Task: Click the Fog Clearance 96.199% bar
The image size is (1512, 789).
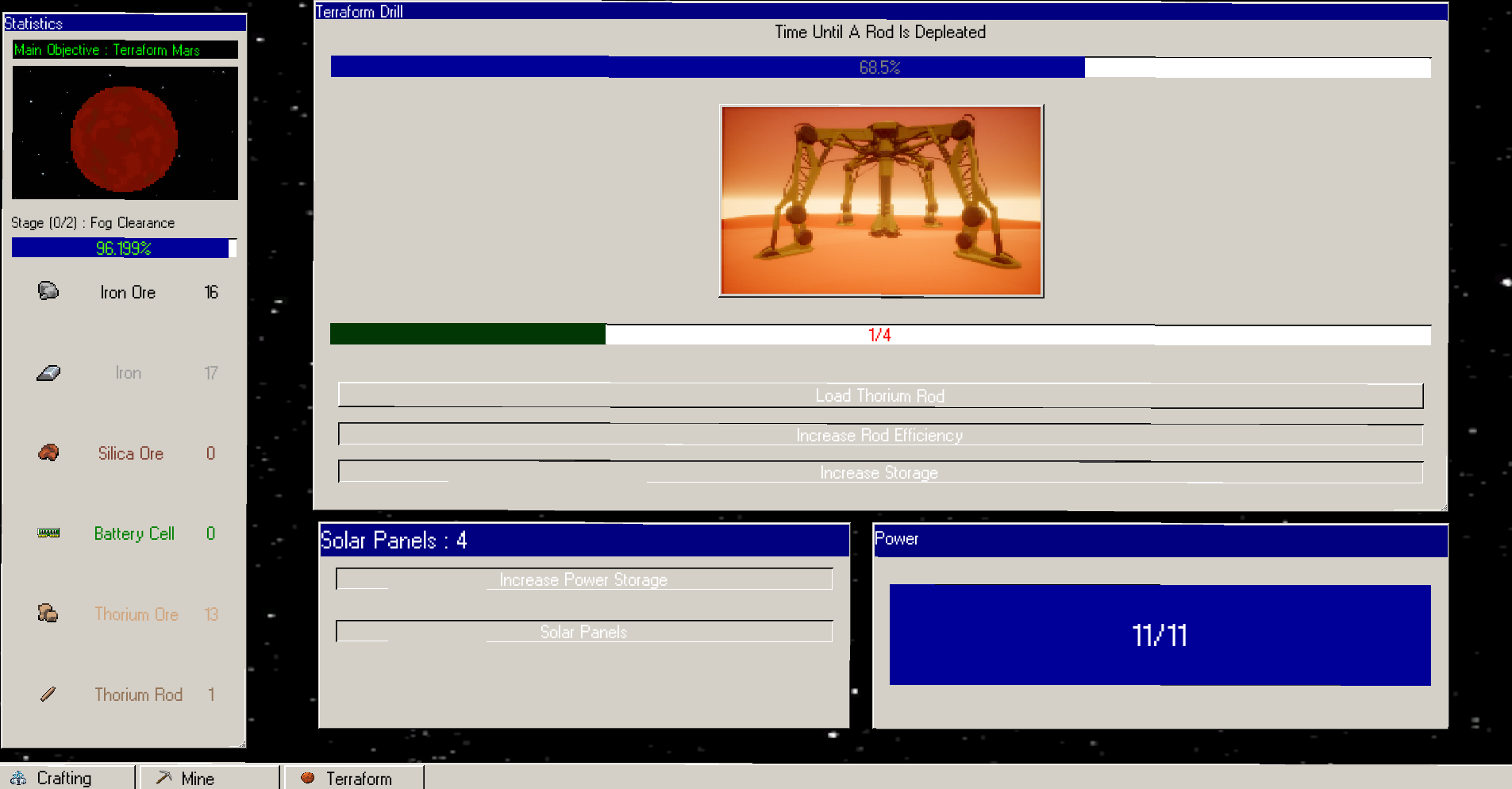Action: click(x=124, y=248)
